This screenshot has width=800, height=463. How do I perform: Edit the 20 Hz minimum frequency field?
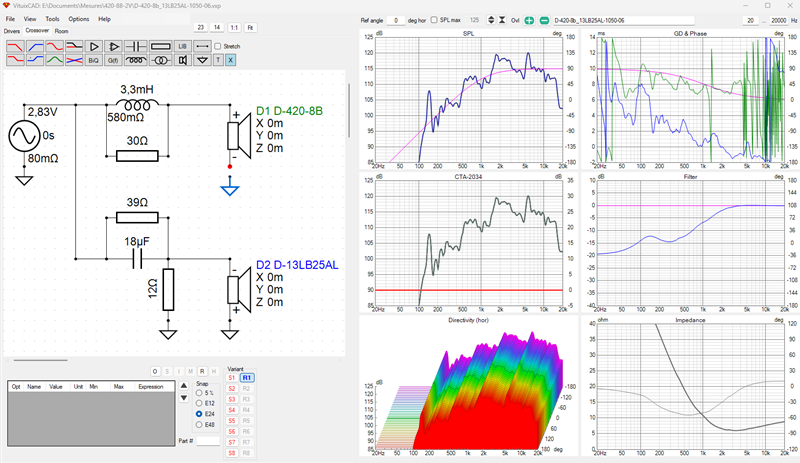click(750, 20)
